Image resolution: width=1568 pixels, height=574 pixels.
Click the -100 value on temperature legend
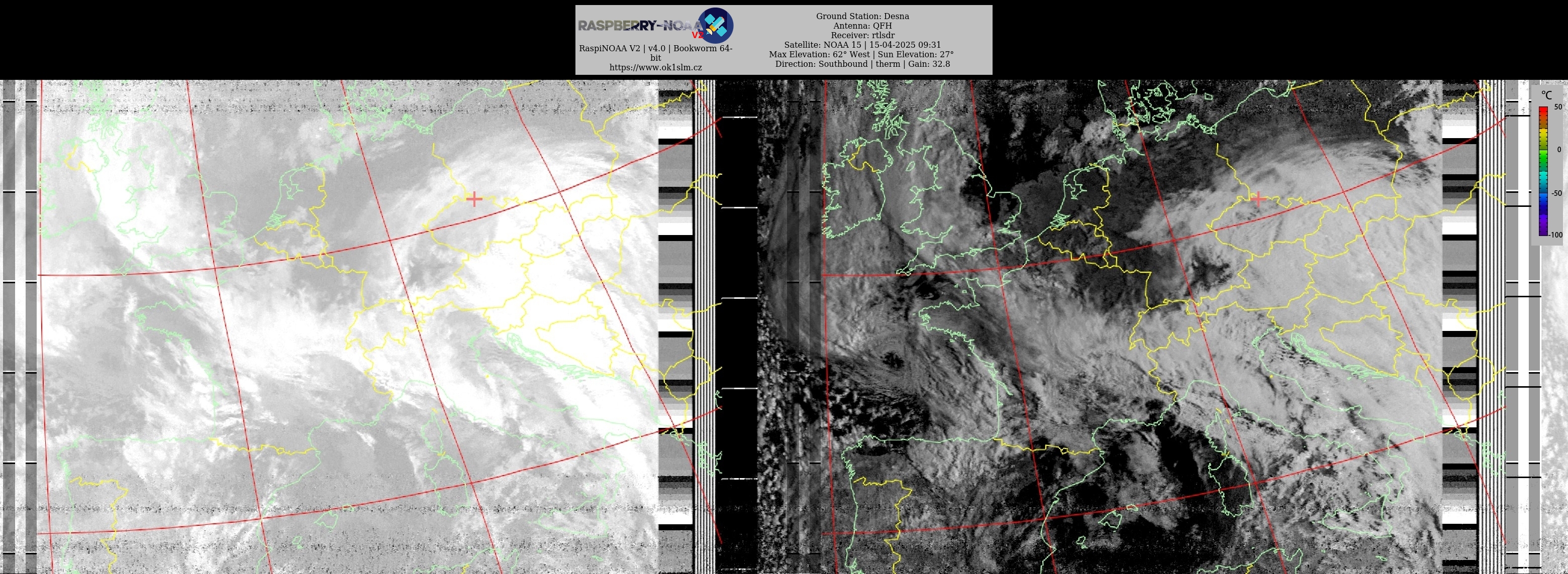(x=1556, y=235)
